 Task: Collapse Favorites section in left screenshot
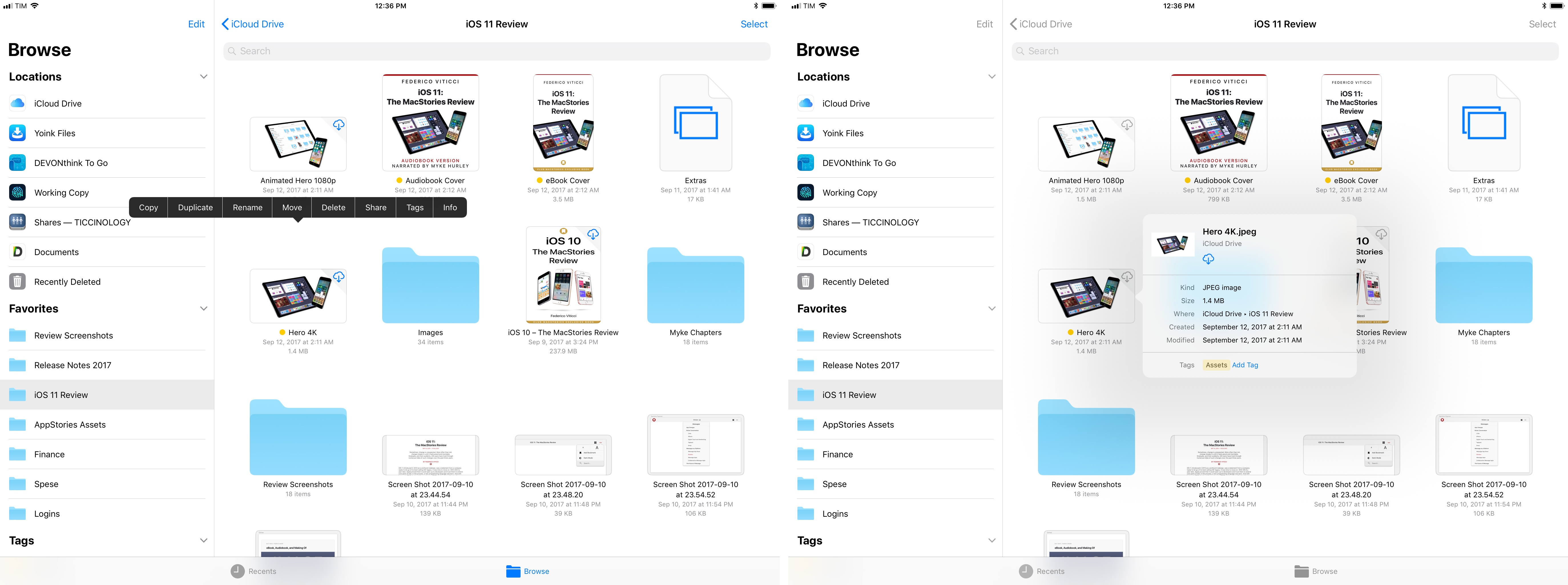203,309
